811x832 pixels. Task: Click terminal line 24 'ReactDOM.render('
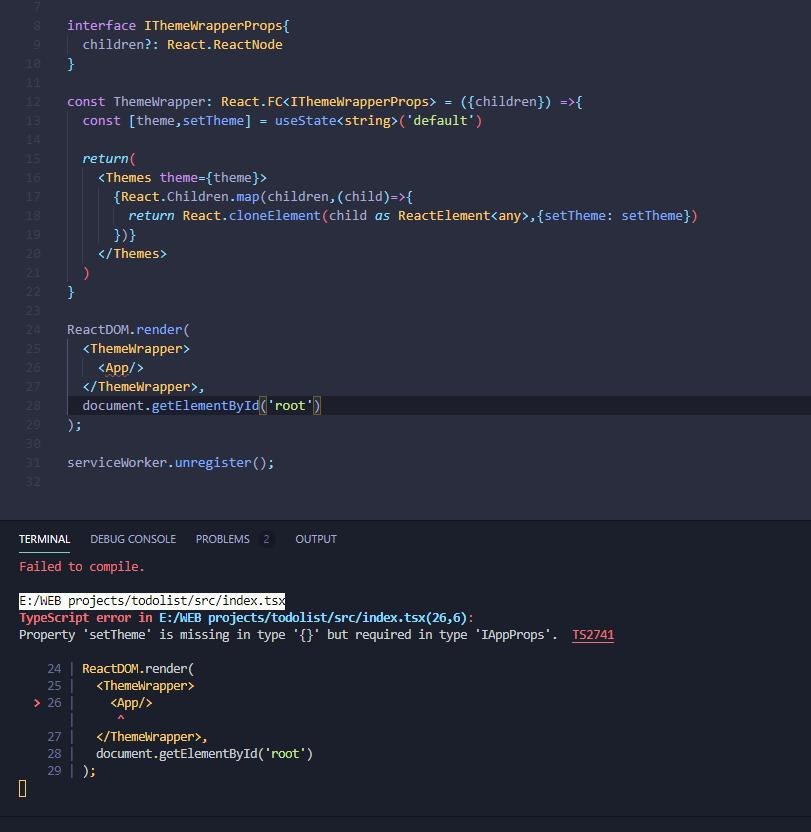point(138,669)
